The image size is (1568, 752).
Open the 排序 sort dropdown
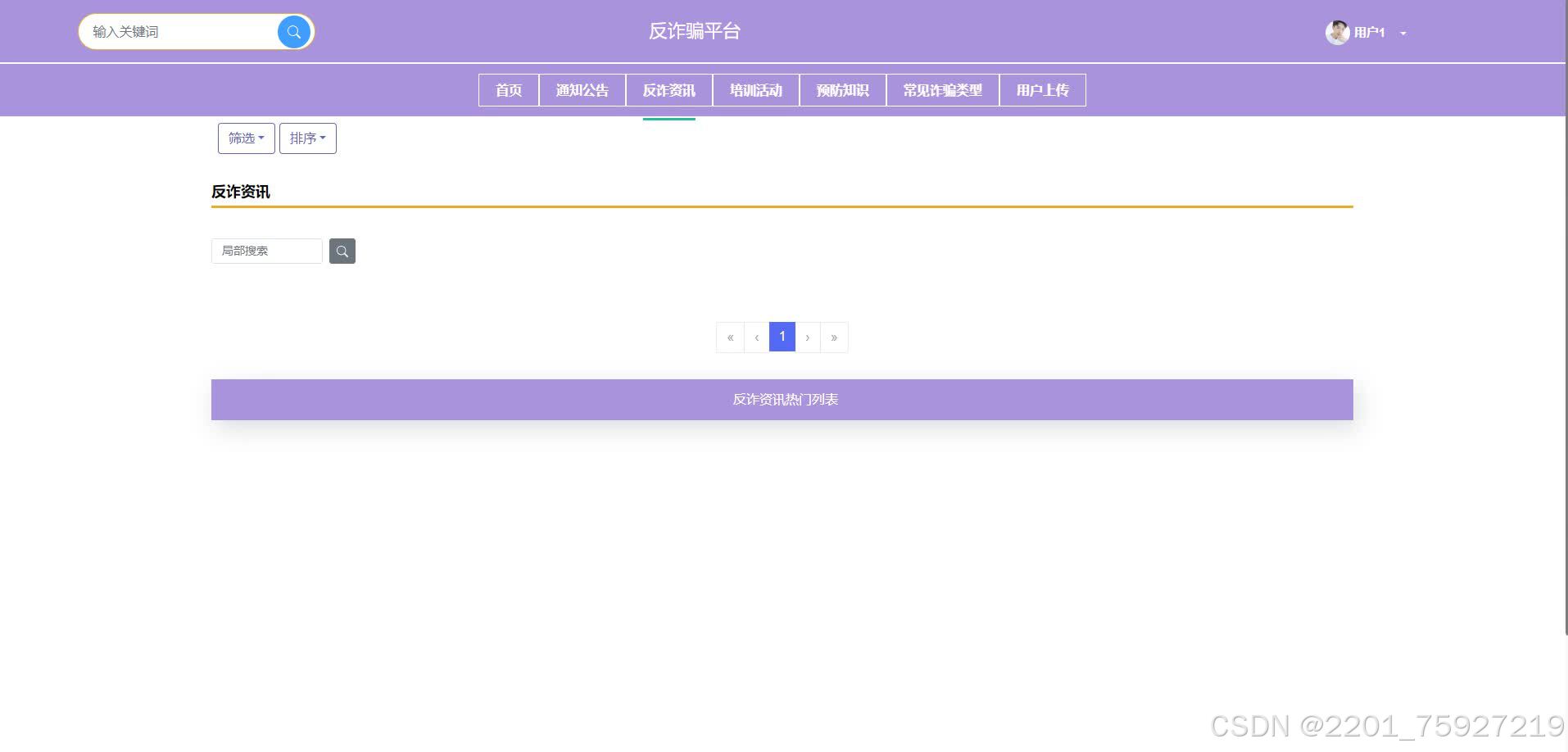(308, 138)
